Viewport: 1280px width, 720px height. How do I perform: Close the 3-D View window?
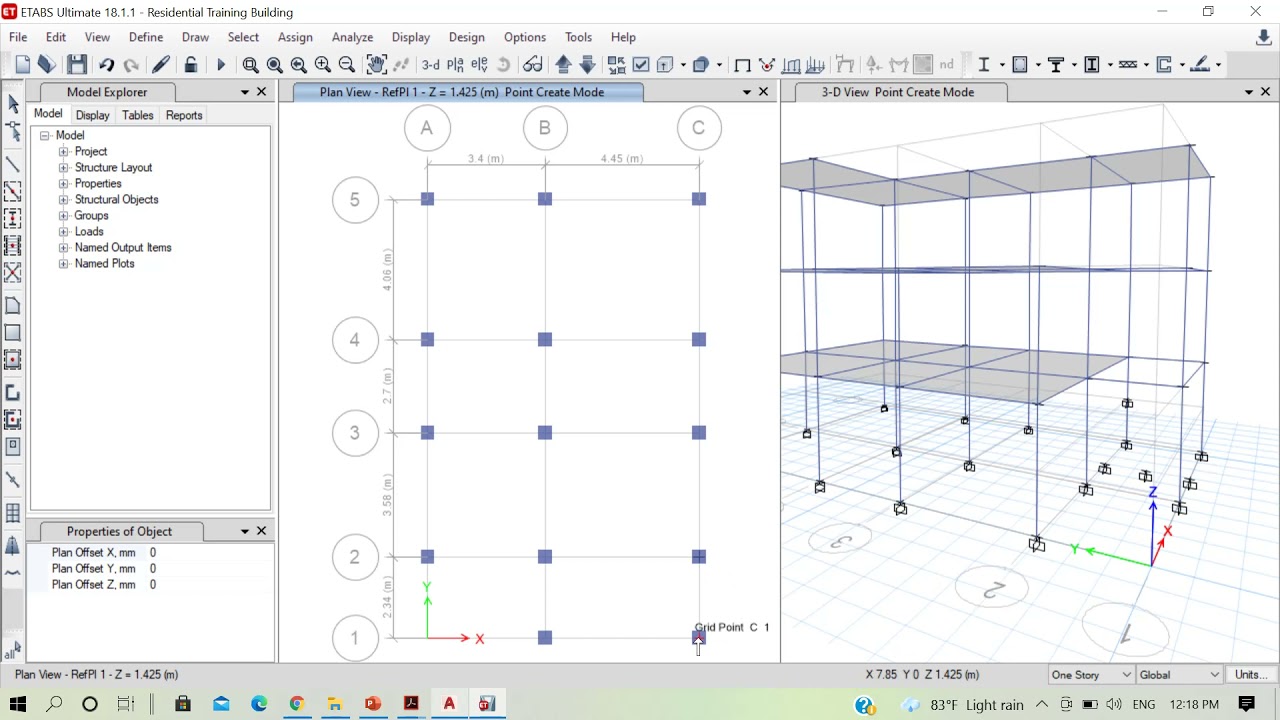(1265, 92)
